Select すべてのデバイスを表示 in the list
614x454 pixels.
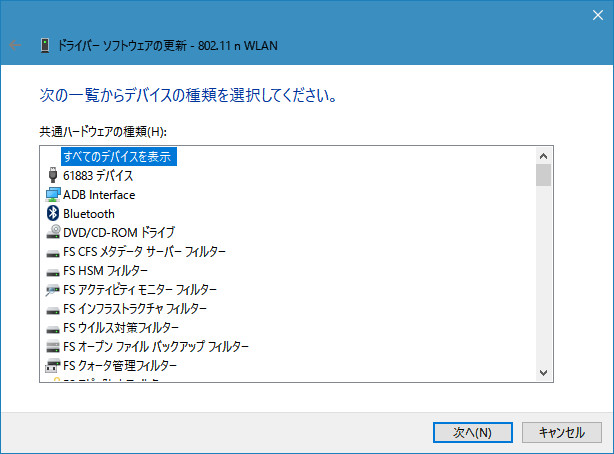coord(117,157)
